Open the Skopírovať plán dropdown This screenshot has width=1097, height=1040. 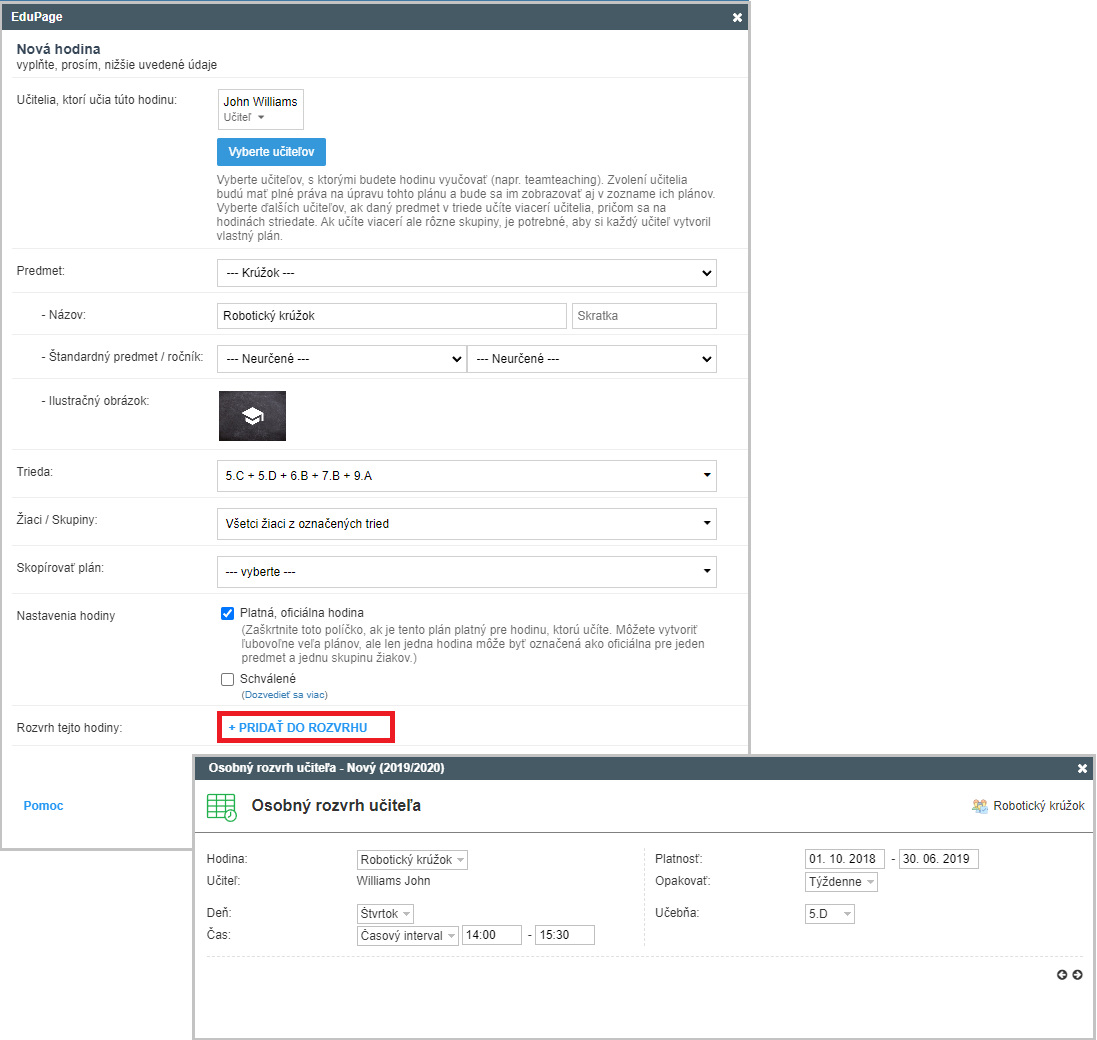466,572
